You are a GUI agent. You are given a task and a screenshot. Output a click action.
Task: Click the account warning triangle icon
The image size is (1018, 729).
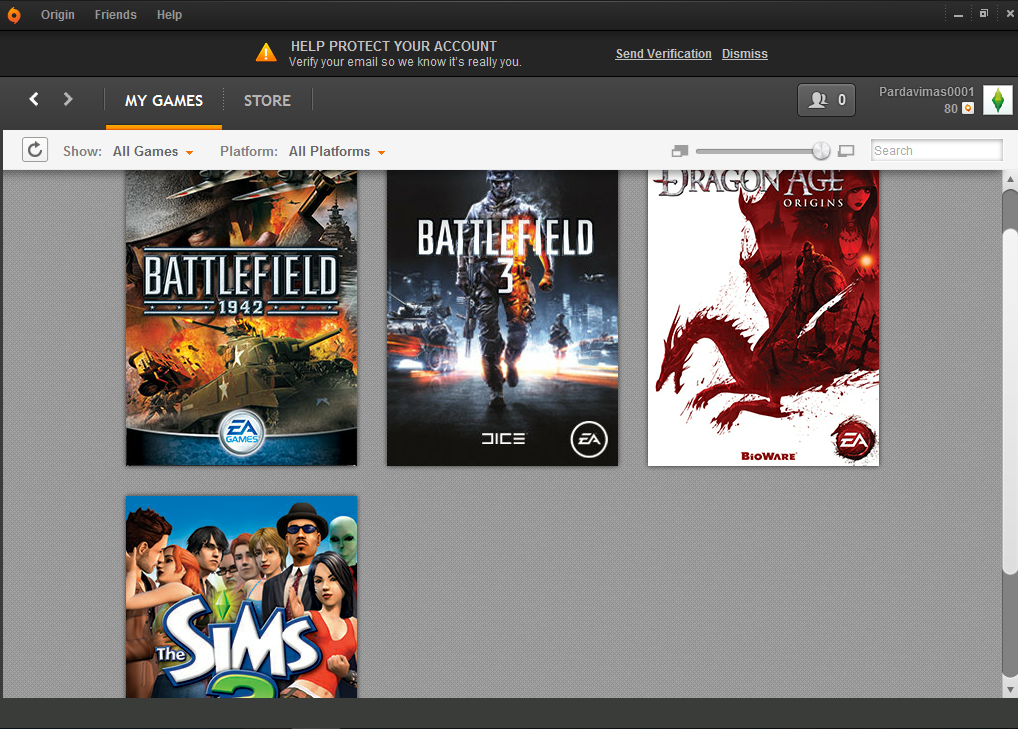266,53
